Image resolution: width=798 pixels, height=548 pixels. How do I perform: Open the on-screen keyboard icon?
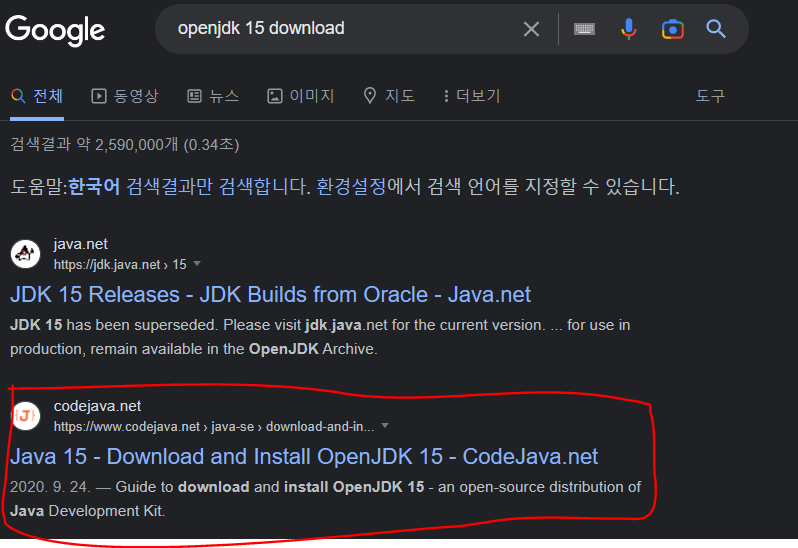pos(584,29)
